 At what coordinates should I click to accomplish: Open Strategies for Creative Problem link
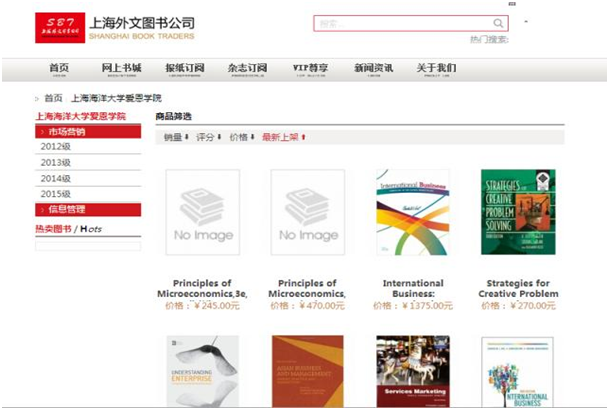pyautogui.click(x=518, y=288)
